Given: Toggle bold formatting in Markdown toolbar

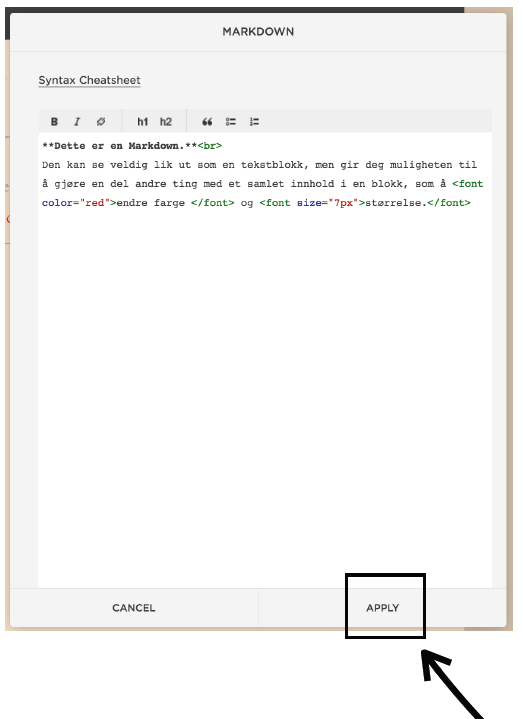Looking at the screenshot, I should 54,122.
